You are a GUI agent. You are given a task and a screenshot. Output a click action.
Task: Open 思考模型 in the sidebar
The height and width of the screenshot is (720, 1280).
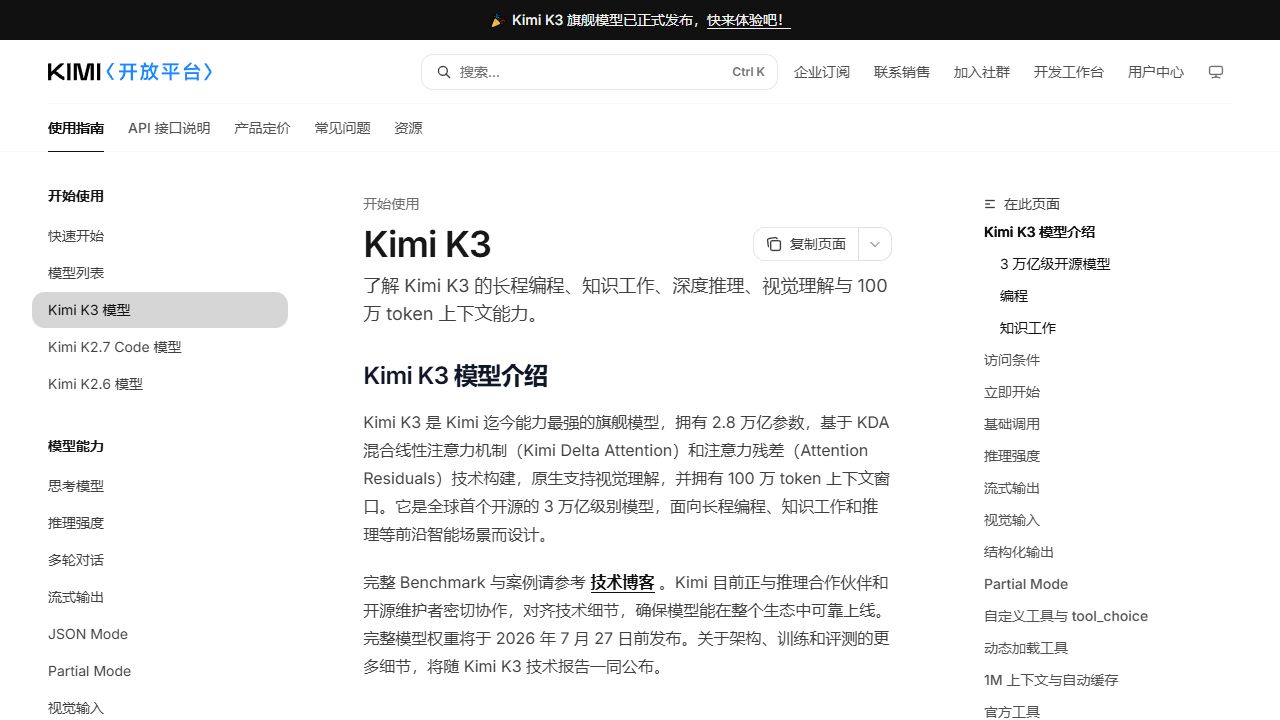pos(76,486)
